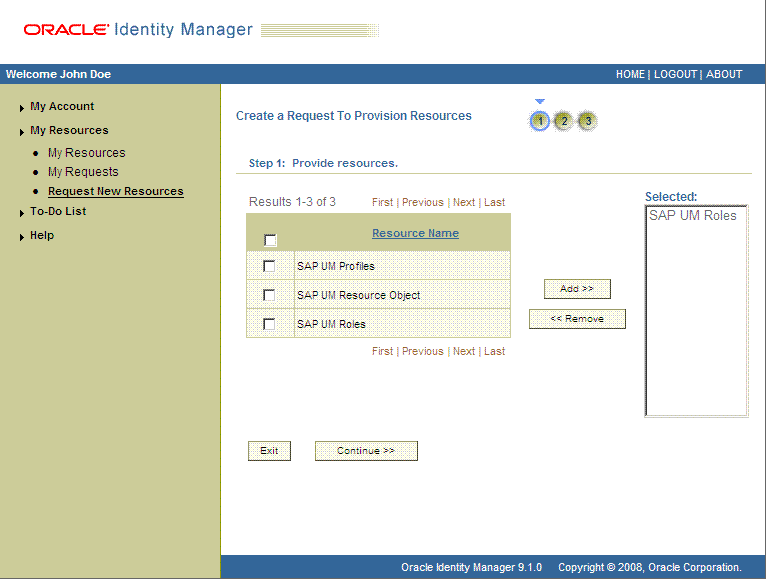Image resolution: width=766 pixels, height=580 pixels.
Task: Click LOGOUT in the top bar
Action: click(676, 74)
